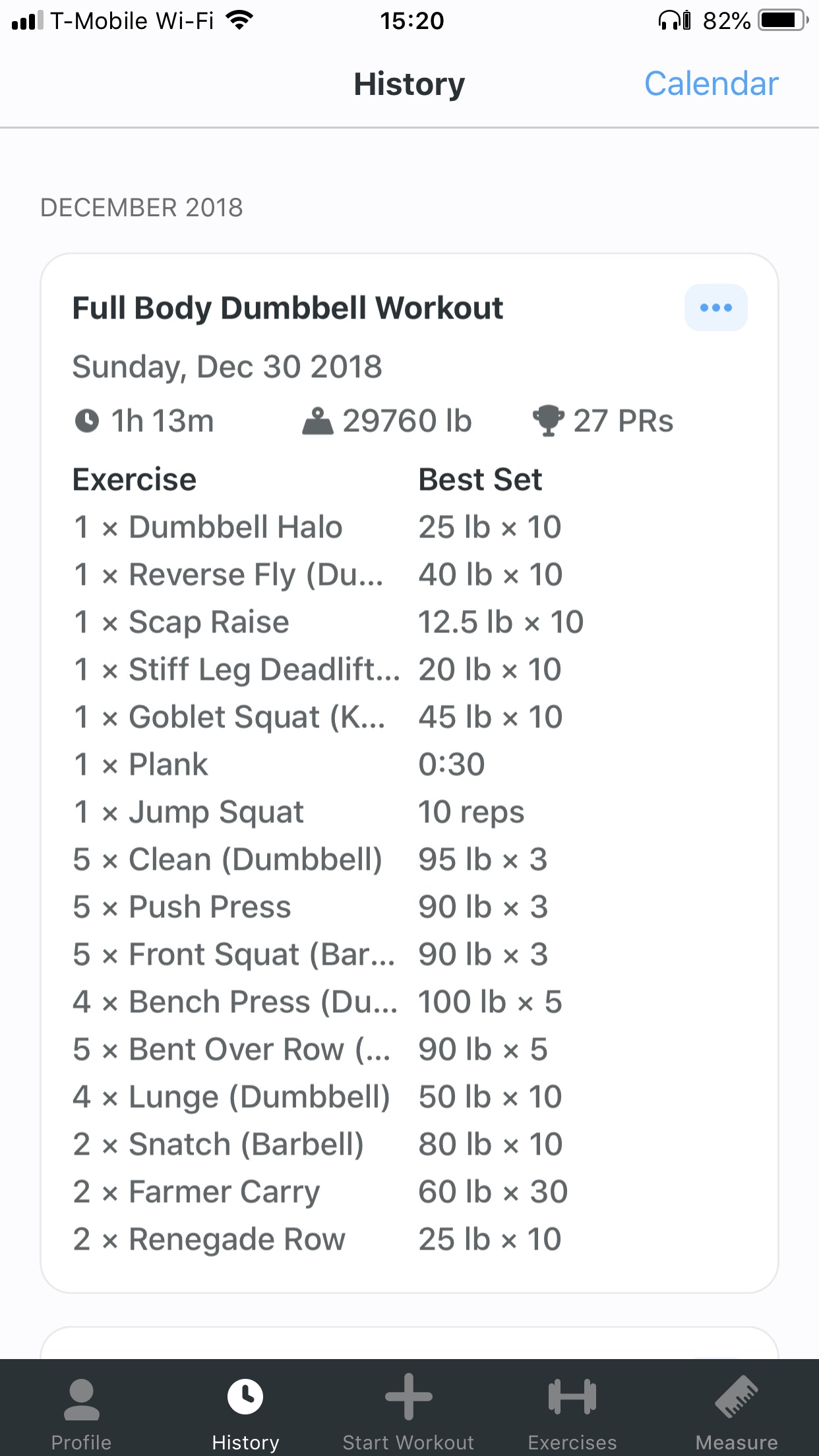Tap the Start Workout plus icon
819x1456 pixels.
point(408,1397)
